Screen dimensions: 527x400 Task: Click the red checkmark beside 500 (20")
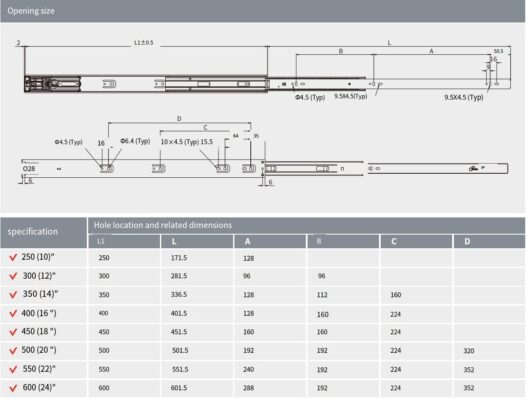pos(13,351)
